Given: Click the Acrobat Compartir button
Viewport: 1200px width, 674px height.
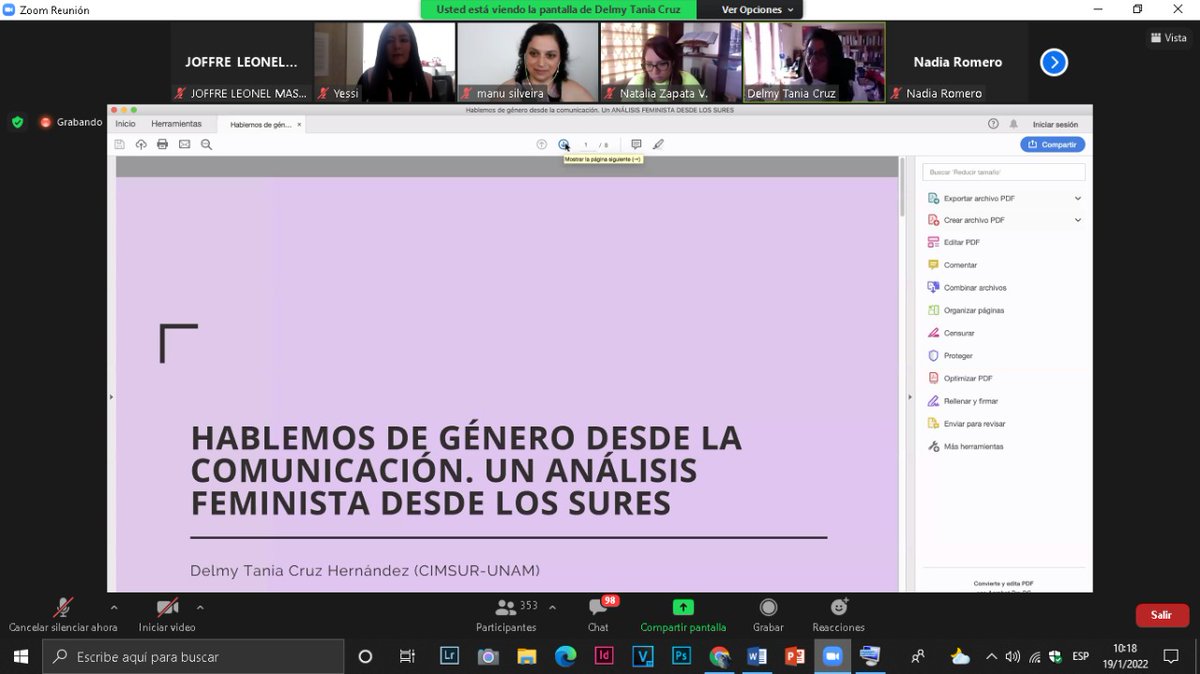Looking at the screenshot, I should pyautogui.click(x=1052, y=144).
